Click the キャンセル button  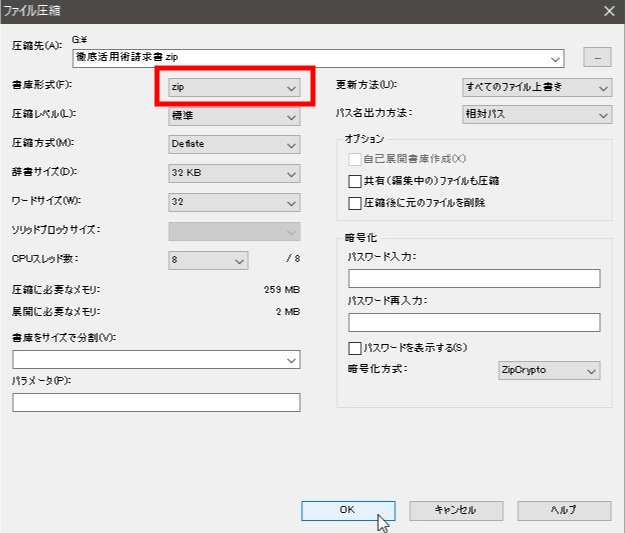(x=456, y=511)
